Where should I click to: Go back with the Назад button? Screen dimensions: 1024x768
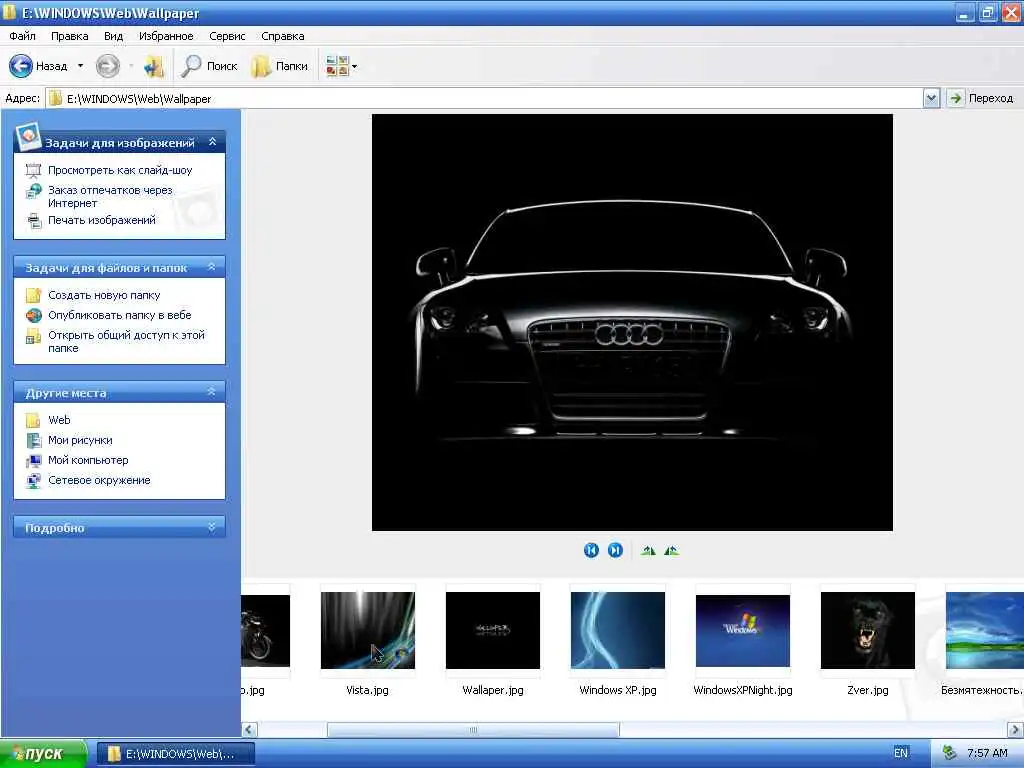pos(38,66)
